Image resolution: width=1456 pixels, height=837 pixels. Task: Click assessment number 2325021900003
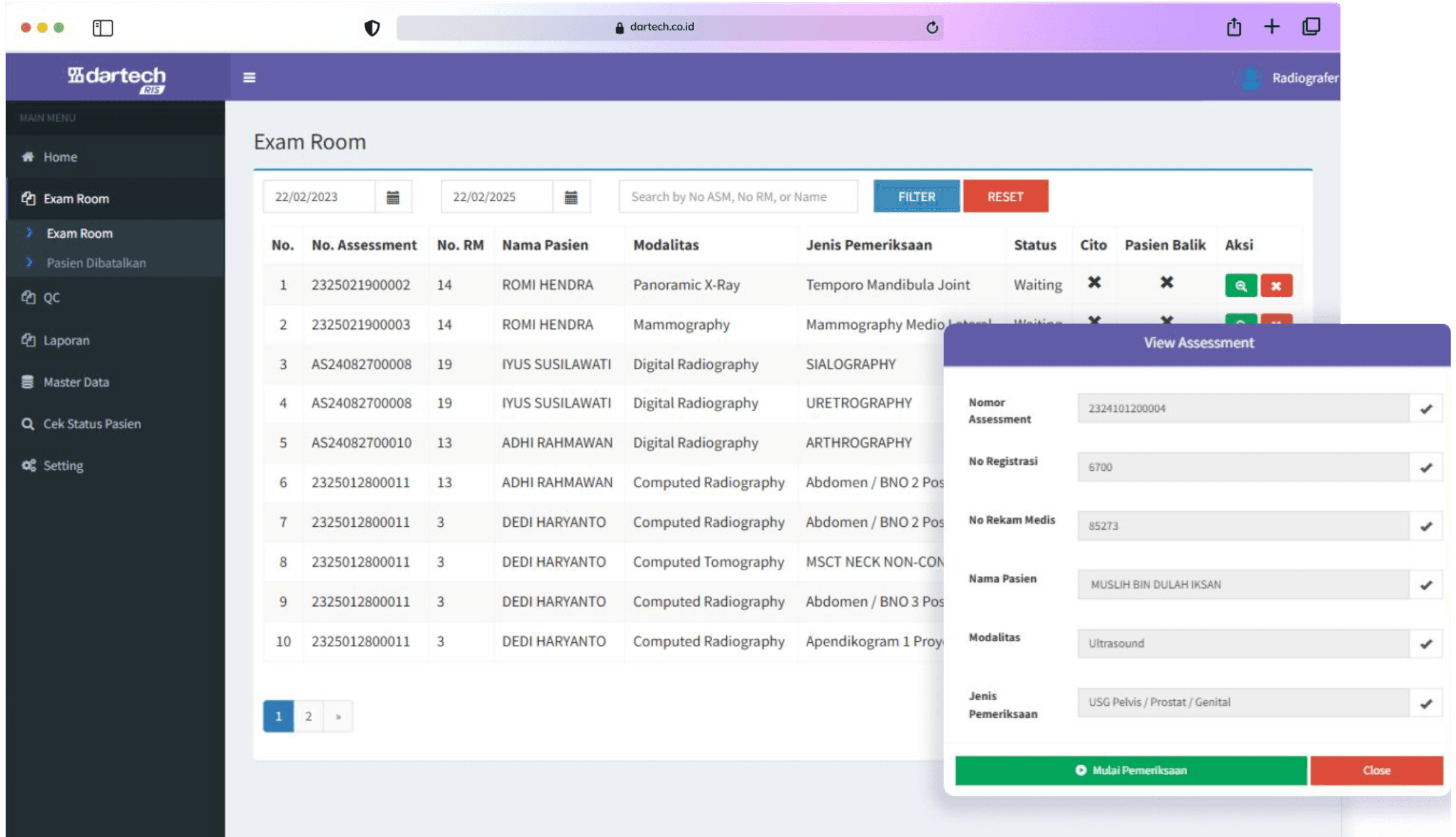(361, 325)
